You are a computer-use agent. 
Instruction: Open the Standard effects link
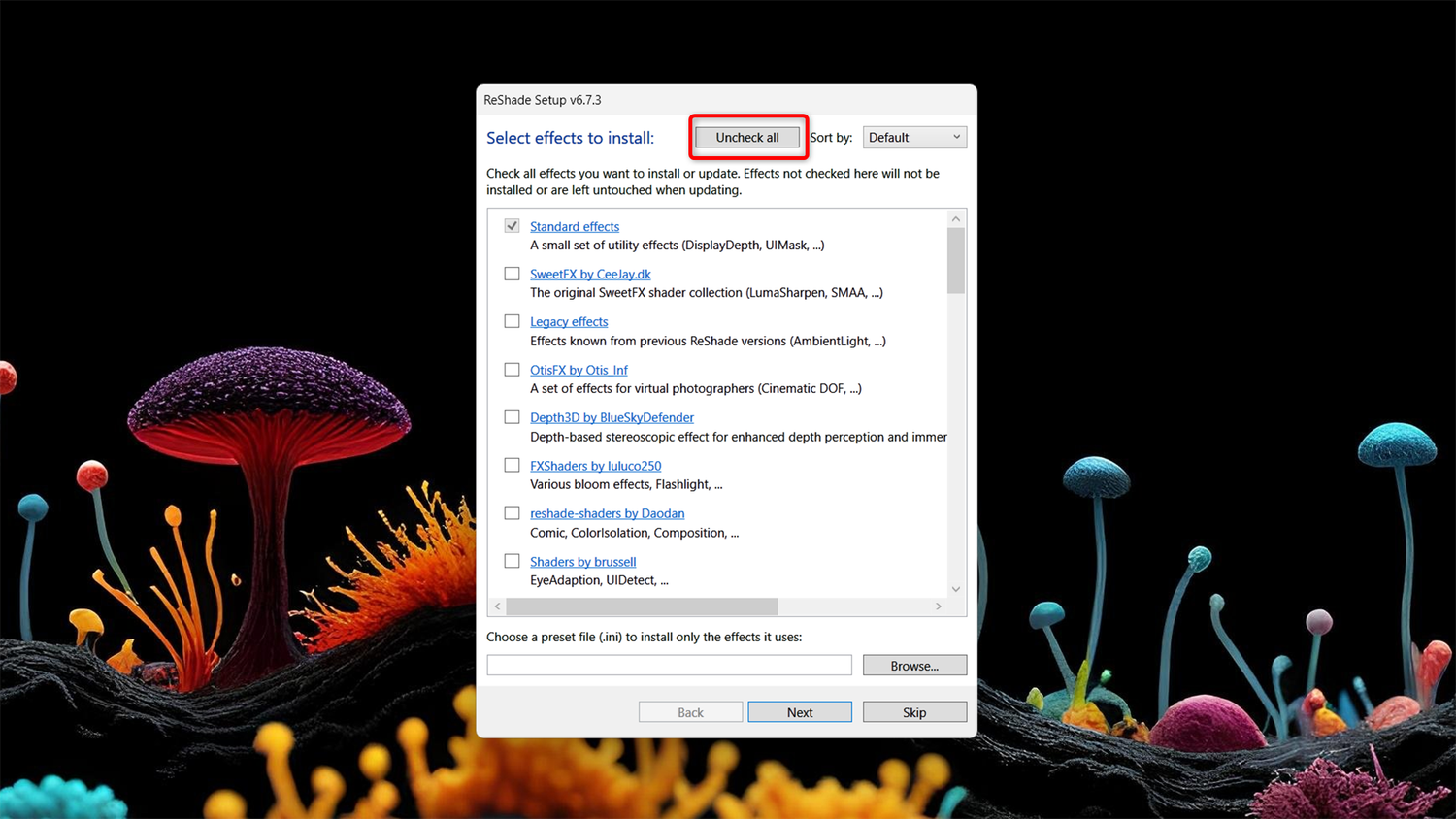(575, 227)
